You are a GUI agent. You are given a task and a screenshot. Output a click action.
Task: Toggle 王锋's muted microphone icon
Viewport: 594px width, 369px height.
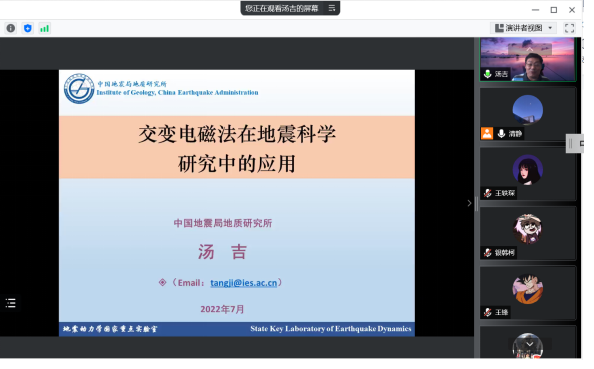tap(488, 313)
